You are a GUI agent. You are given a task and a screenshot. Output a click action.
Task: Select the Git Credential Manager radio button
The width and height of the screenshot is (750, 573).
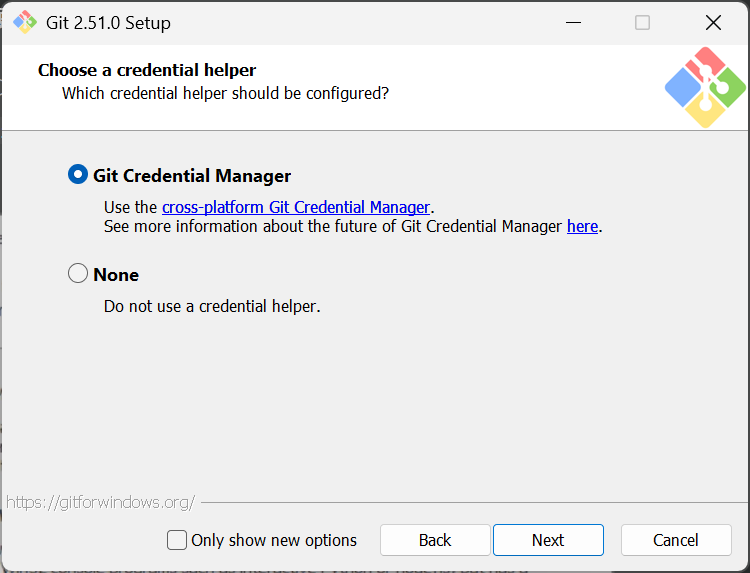(x=78, y=174)
